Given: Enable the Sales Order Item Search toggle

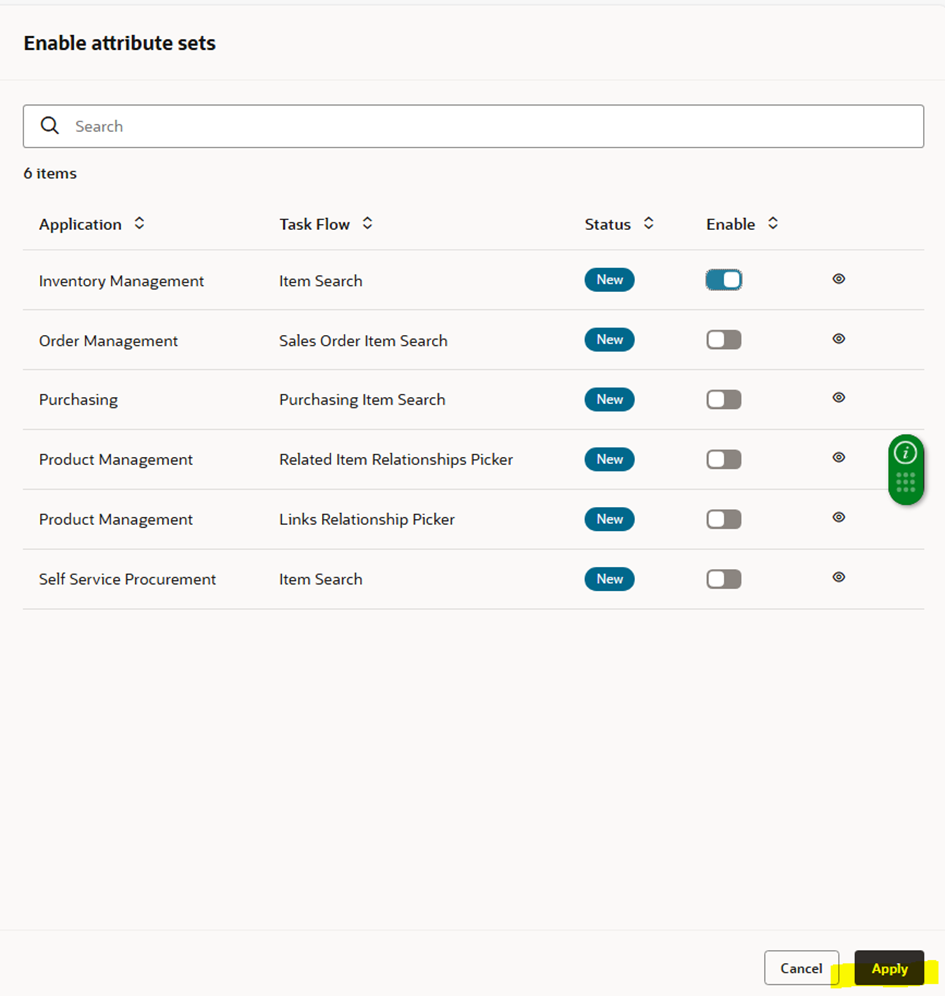Looking at the screenshot, I should [723, 340].
